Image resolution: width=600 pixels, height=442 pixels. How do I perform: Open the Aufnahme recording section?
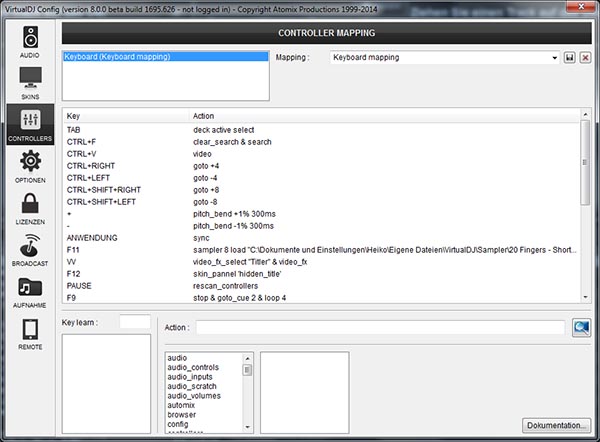pyautogui.click(x=30, y=292)
